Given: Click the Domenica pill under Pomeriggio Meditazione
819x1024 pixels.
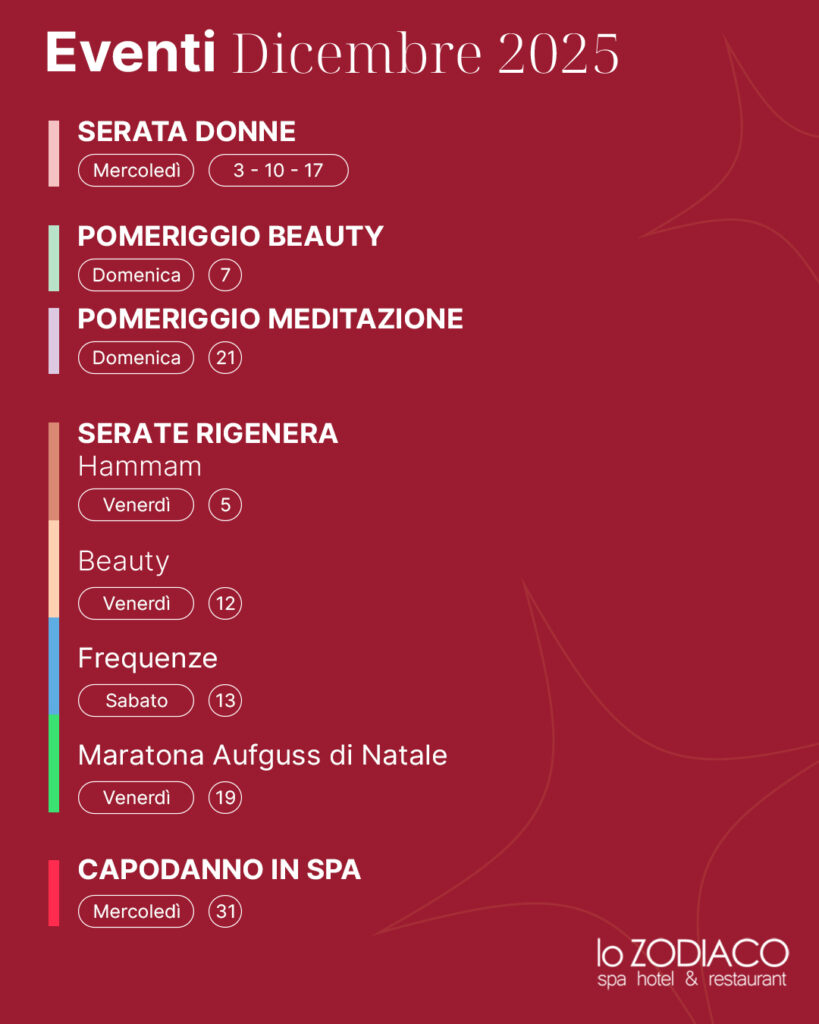Looking at the screenshot, I should [136, 358].
